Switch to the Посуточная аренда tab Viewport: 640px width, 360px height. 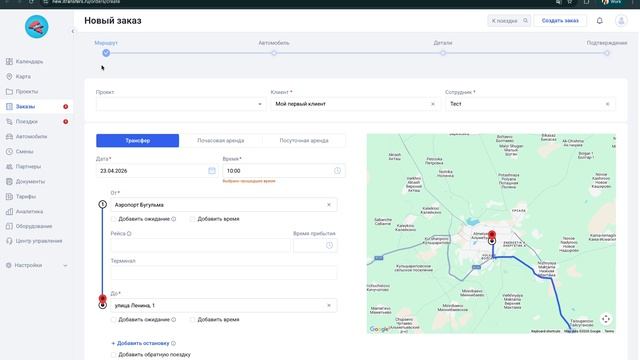304,140
